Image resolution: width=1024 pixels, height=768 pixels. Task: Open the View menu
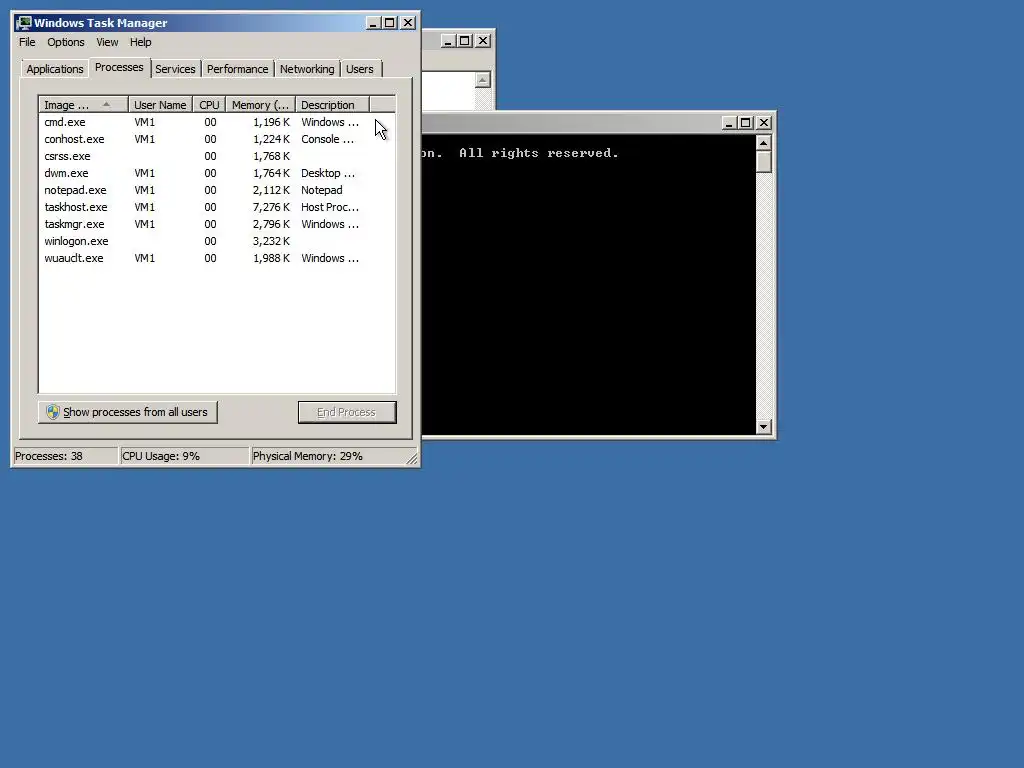pyautogui.click(x=107, y=42)
